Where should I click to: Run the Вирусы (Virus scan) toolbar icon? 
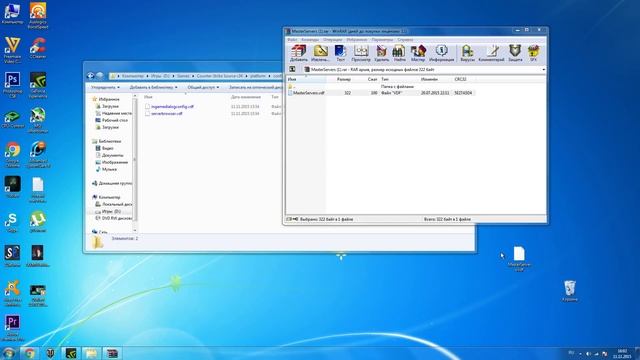point(467,53)
